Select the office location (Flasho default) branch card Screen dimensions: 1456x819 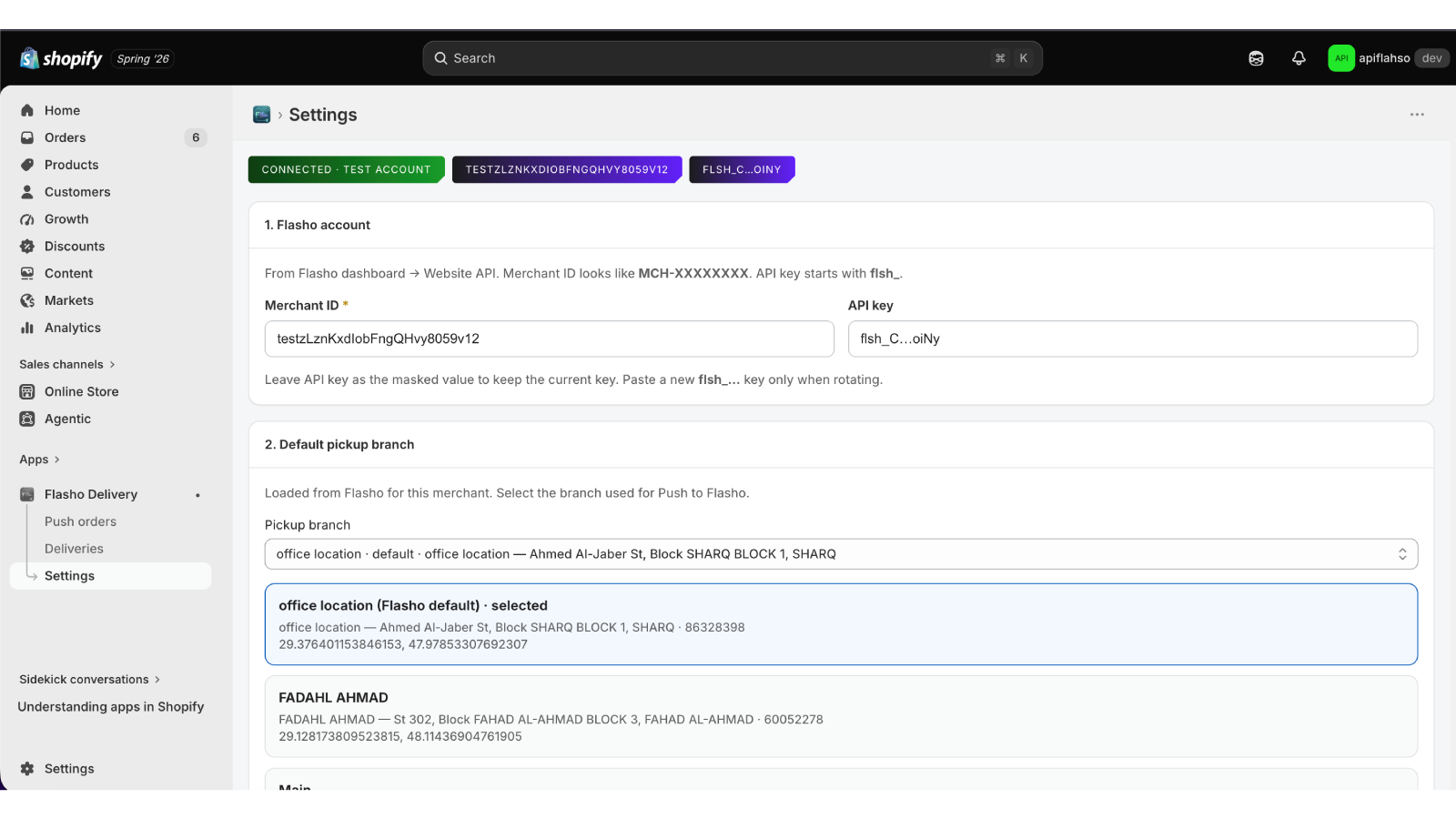841,624
